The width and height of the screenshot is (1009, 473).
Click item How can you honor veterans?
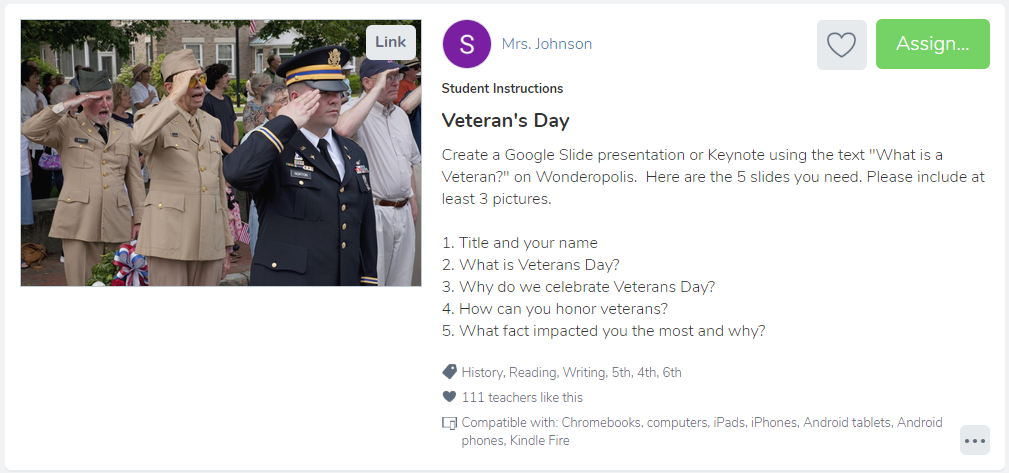(555, 309)
